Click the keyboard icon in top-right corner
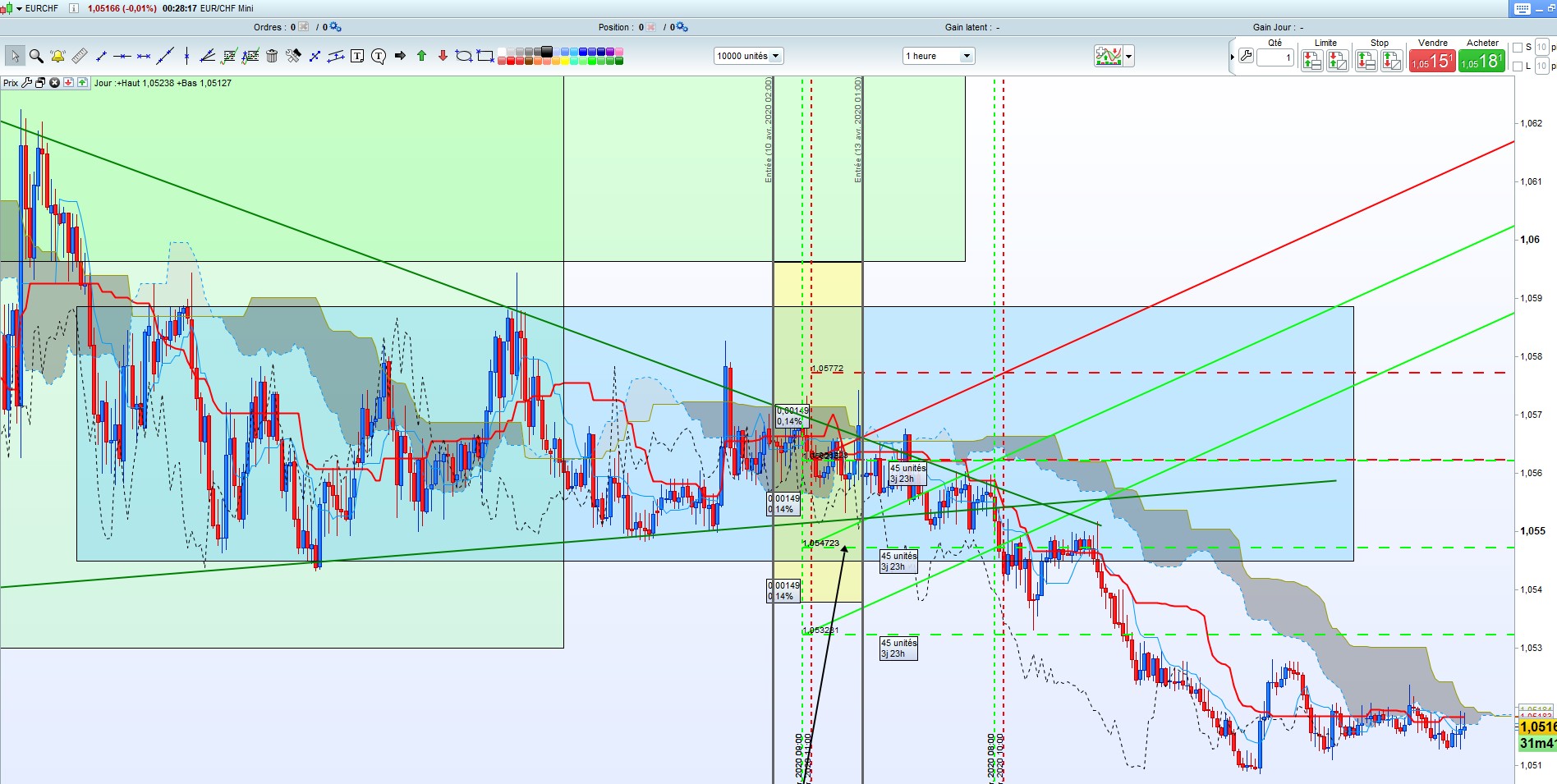Viewport: 1557px width, 784px height. pyautogui.click(x=1522, y=8)
